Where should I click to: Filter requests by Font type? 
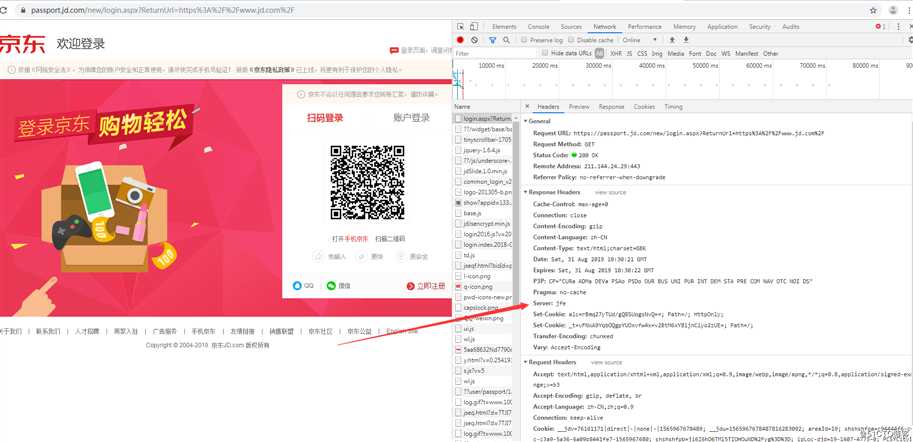[695, 53]
